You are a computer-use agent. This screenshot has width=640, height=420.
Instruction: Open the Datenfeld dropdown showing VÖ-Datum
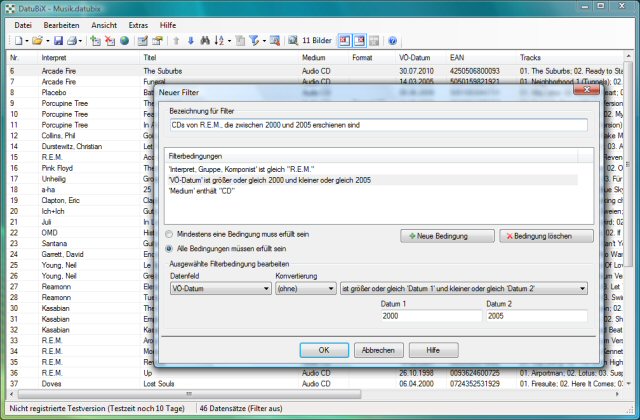tap(218, 289)
